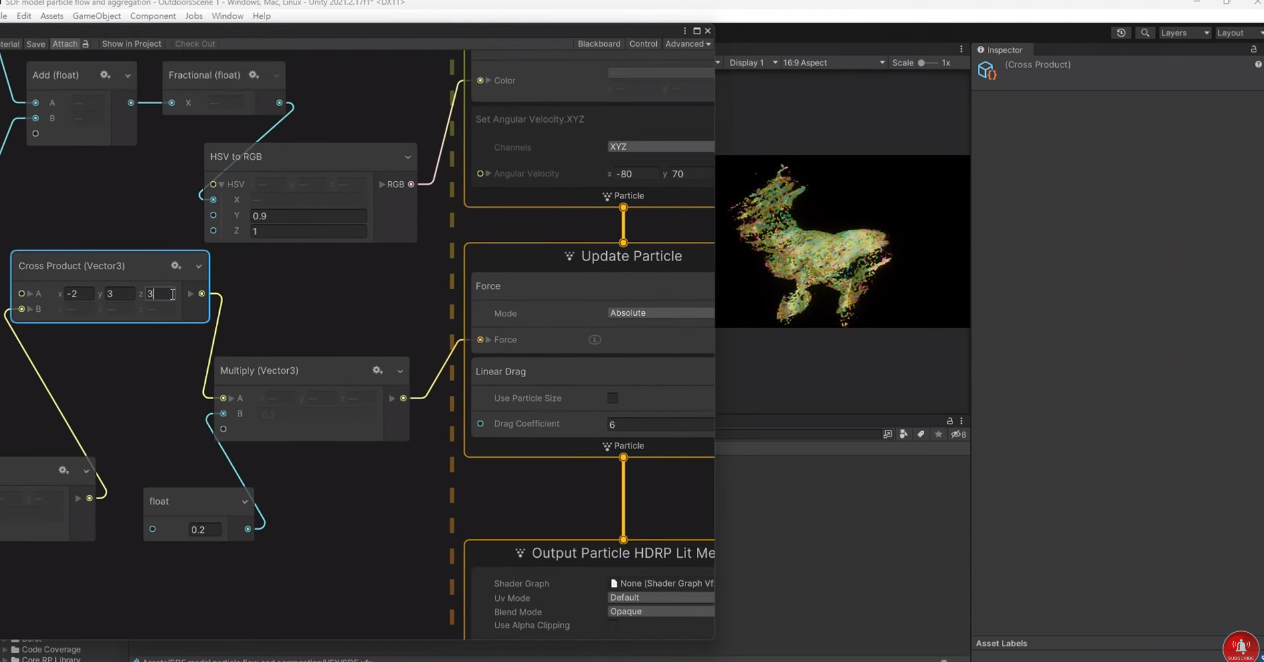Screen dimensions: 1264x662
Task: Click the Show in Project button
Action: [131, 43]
